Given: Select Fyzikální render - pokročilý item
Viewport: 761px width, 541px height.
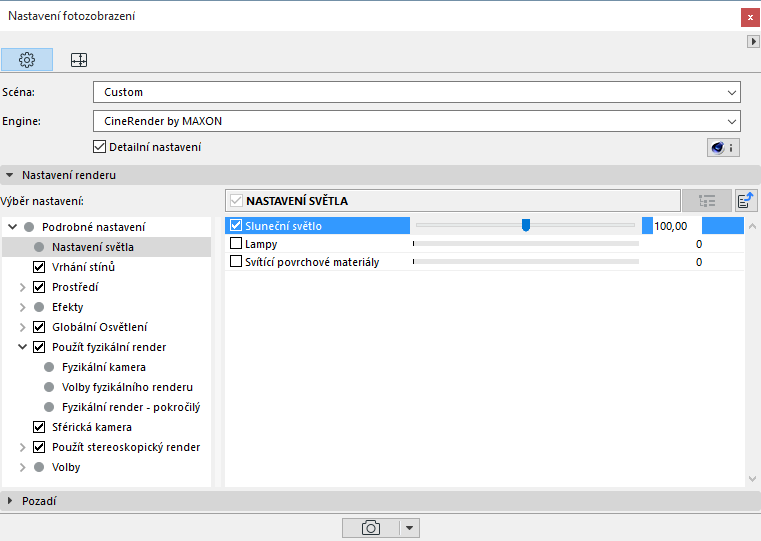Looking at the screenshot, I should coord(131,407).
